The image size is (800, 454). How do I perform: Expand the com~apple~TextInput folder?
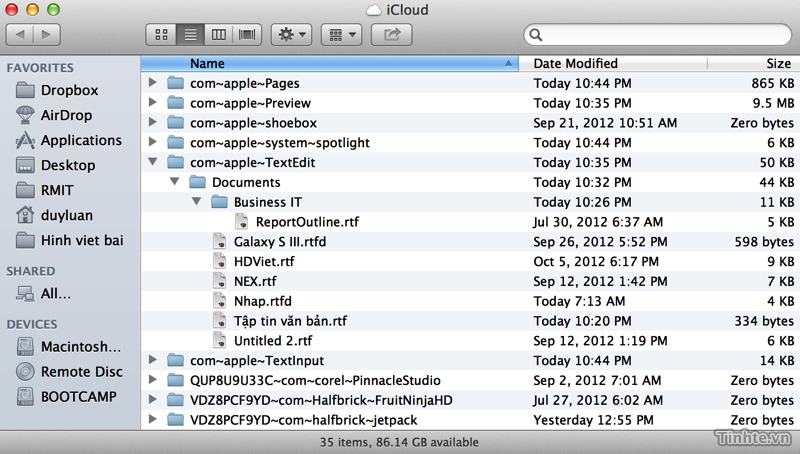(152, 360)
